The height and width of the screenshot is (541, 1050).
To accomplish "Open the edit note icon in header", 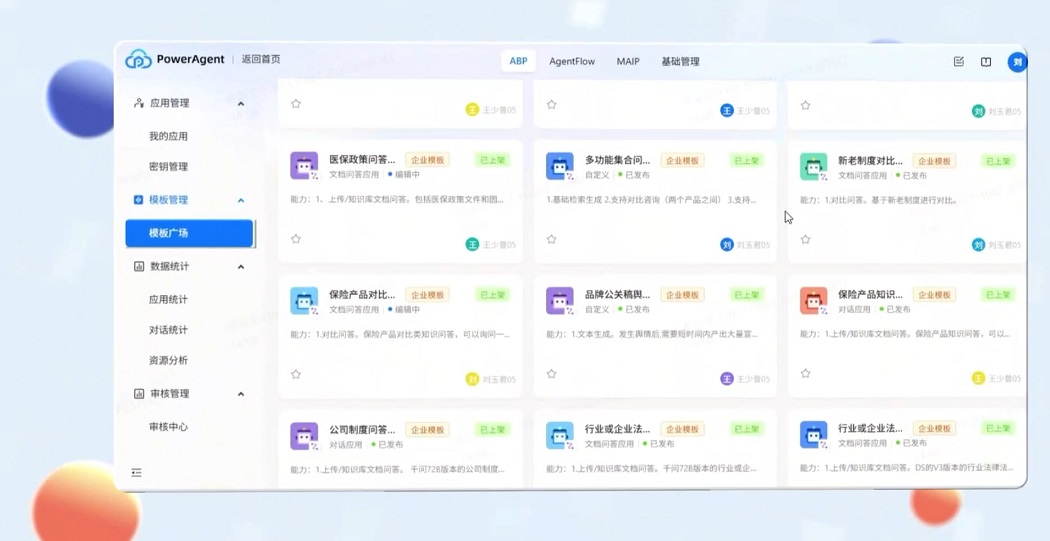I will tap(958, 62).
